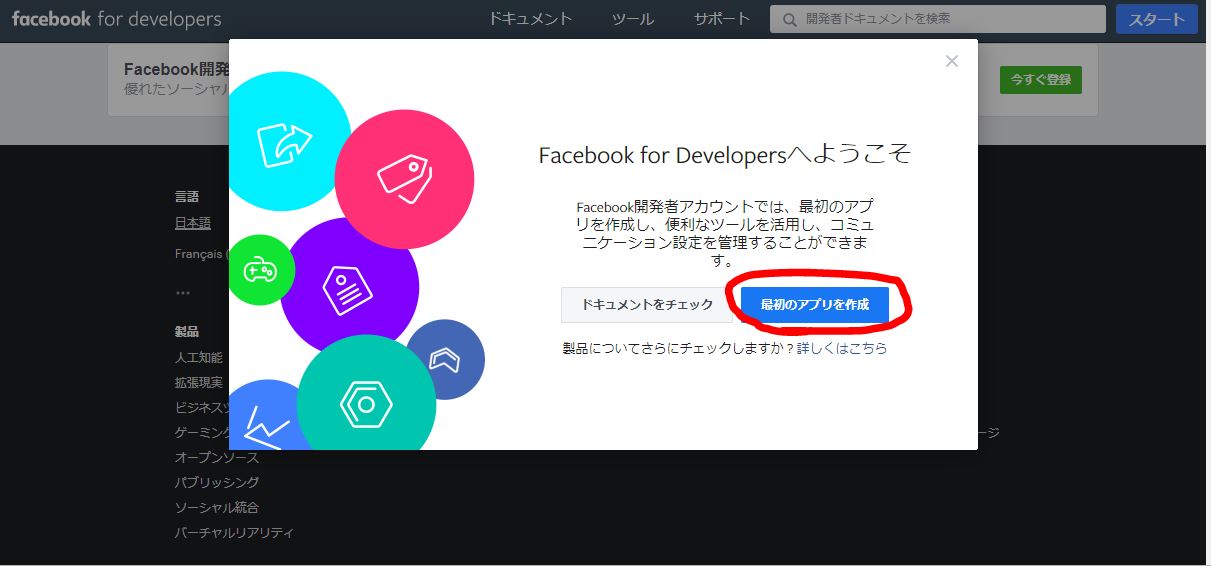Click the 最初のアプリを作成 button
The height and width of the screenshot is (569, 1211).
[x=815, y=304]
